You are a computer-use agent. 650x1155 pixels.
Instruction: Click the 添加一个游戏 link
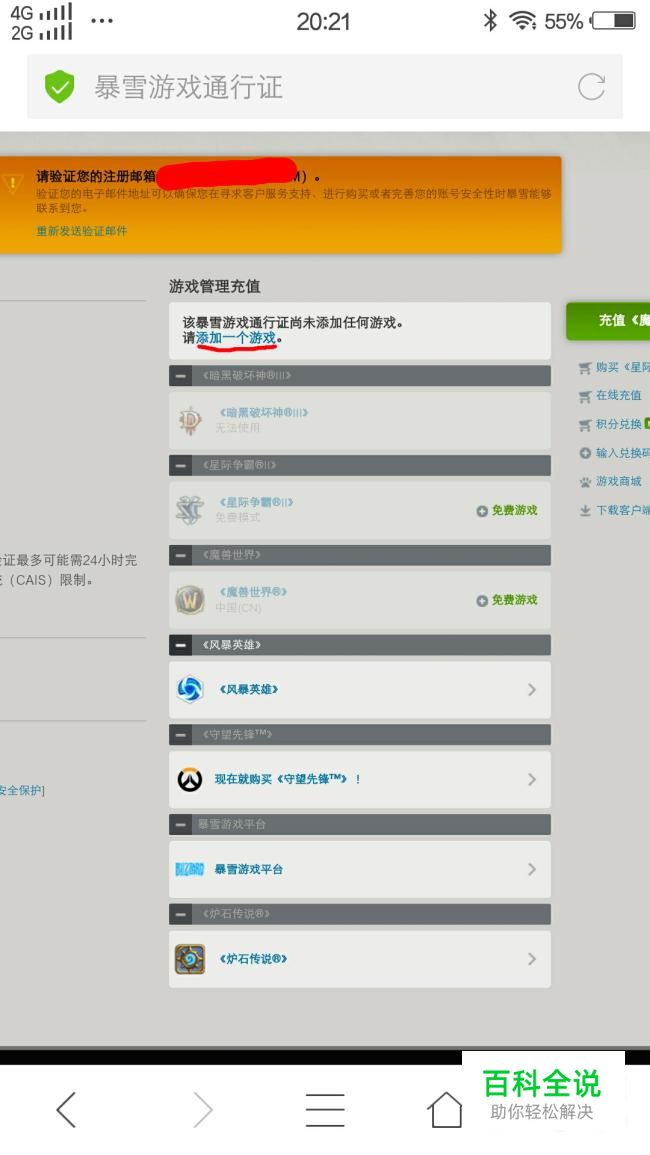coord(236,338)
